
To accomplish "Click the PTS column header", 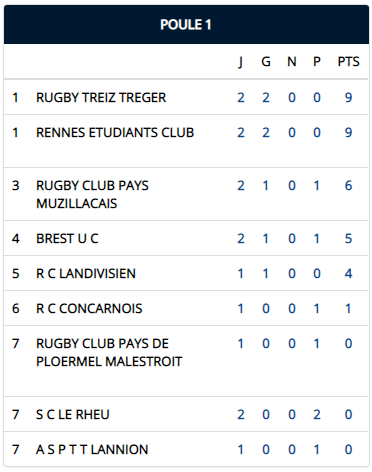I will point(349,62).
